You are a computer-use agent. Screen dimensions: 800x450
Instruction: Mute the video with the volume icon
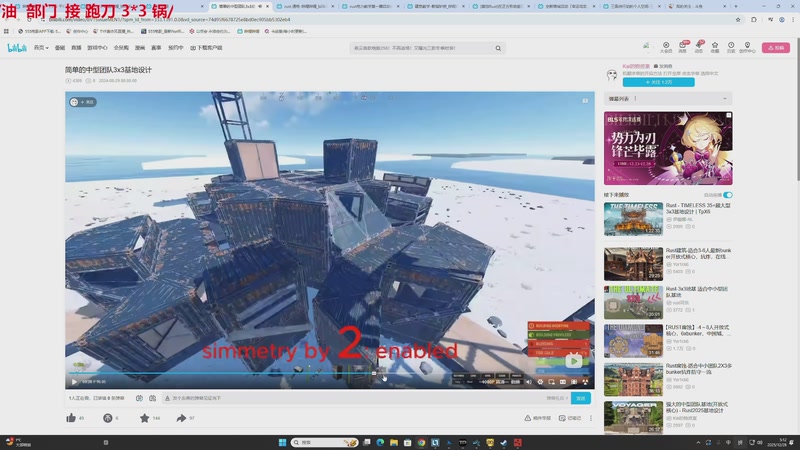pyautogui.click(x=529, y=382)
